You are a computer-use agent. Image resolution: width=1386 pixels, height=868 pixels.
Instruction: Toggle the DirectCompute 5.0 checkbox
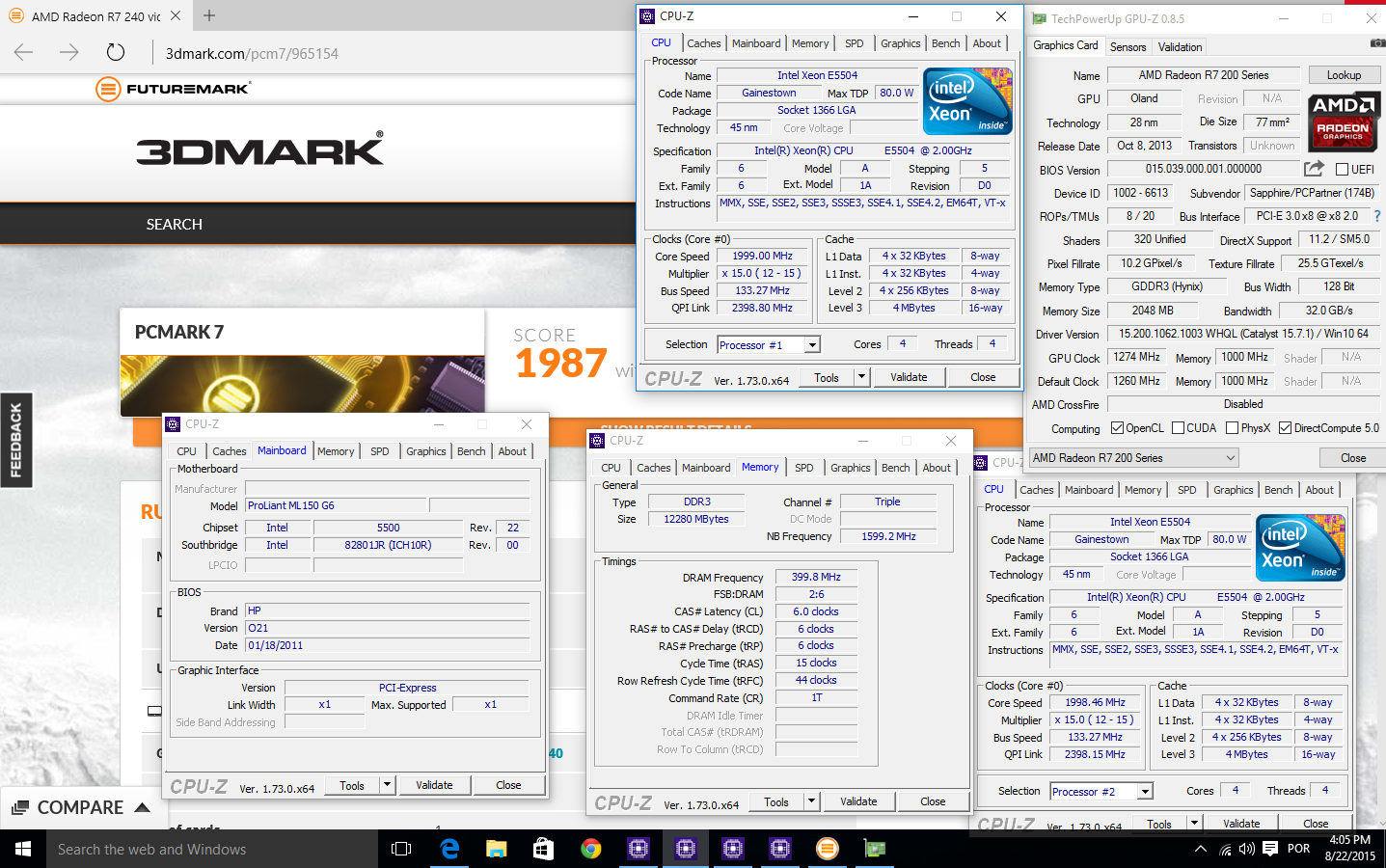pyautogui.click(x=1285, y=428)
